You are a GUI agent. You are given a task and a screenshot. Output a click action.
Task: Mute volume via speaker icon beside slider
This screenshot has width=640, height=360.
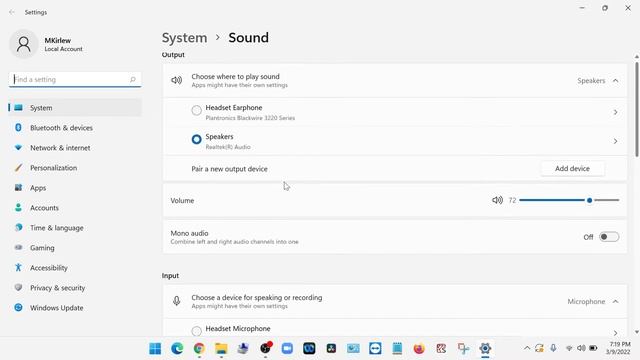click(x=497, y=200)
